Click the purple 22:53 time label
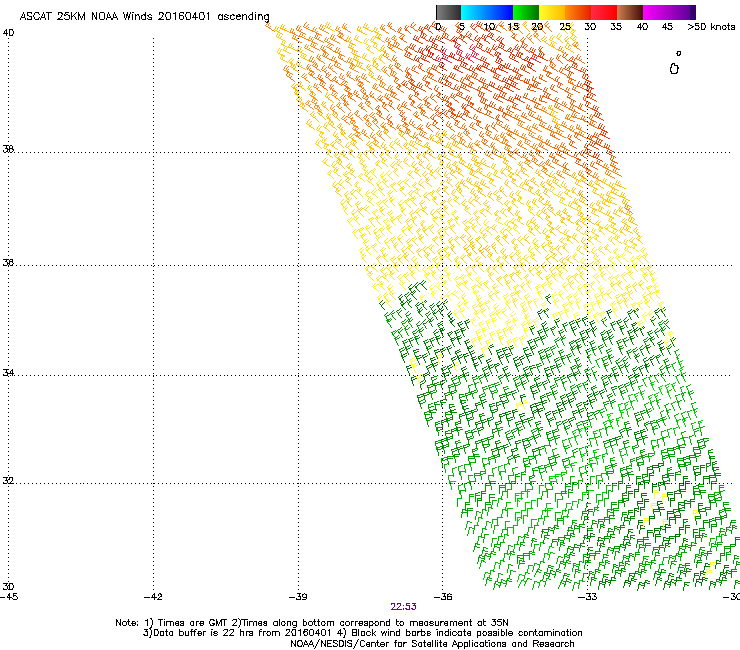The image size is (740, 650). (x=404, y=607)
